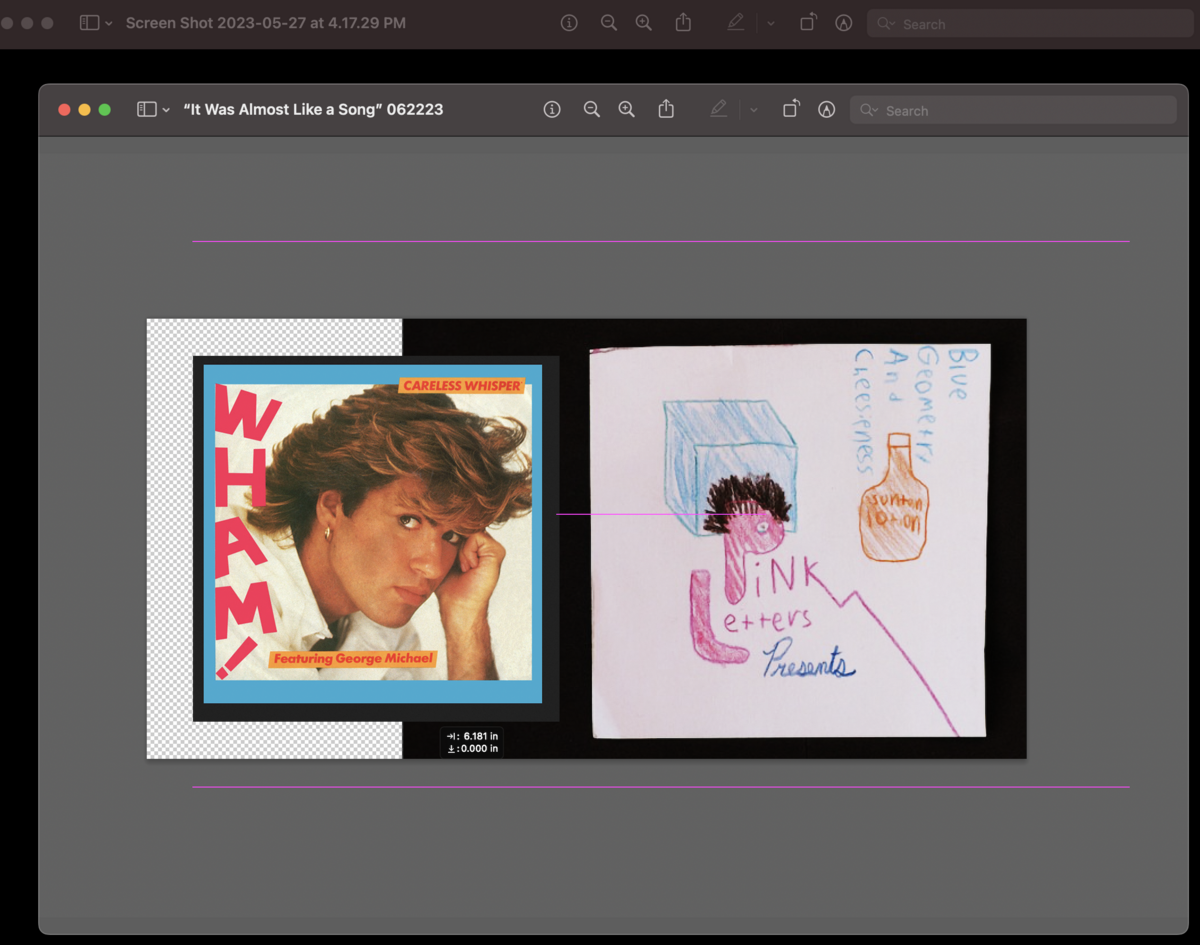
Task: Rotate image in the Screen Shot window
Action: point(808,22)
